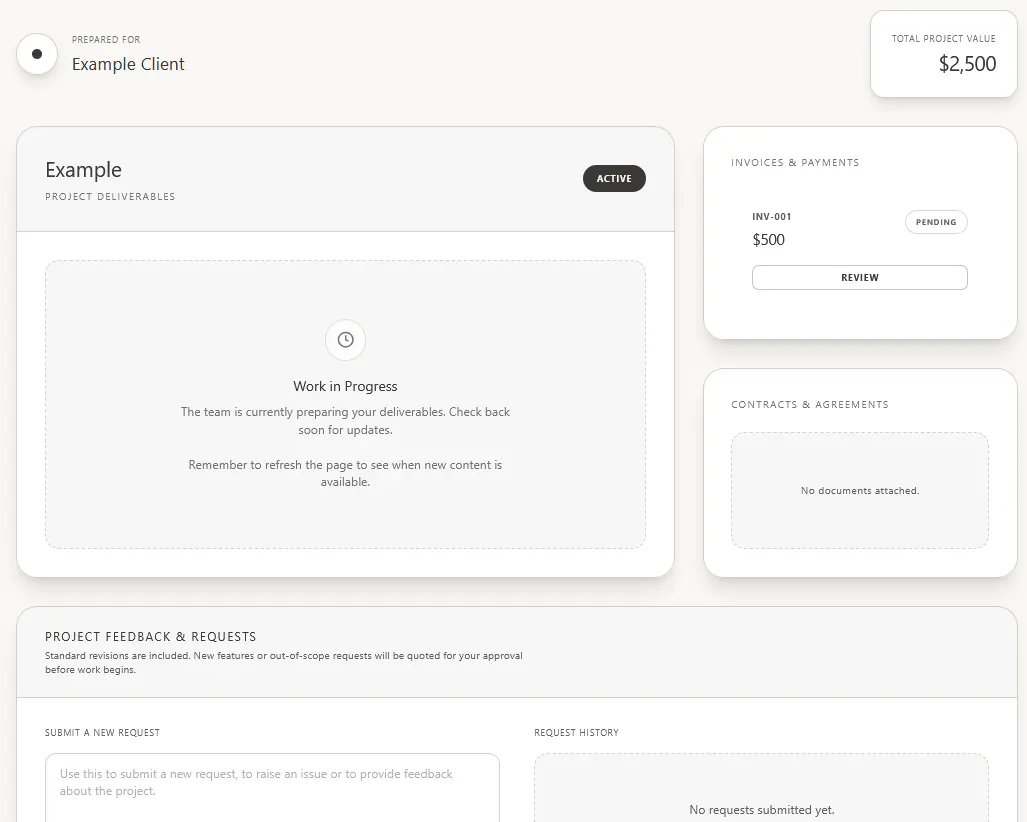This screenshot has width=1027, height=822.
Task: Open invoice INV-001 with the Review button
Action: [x=859, y=278]
